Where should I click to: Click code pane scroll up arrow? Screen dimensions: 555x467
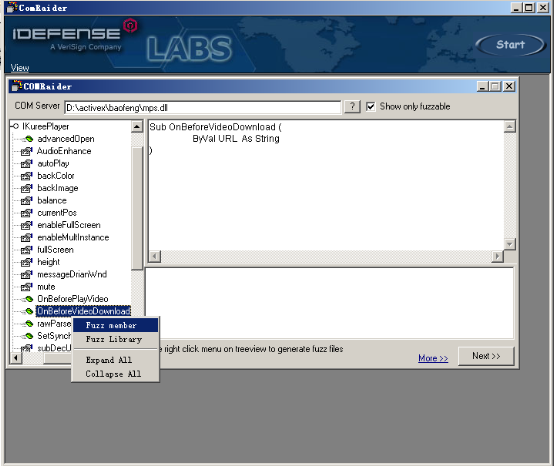tap(509, 126)
